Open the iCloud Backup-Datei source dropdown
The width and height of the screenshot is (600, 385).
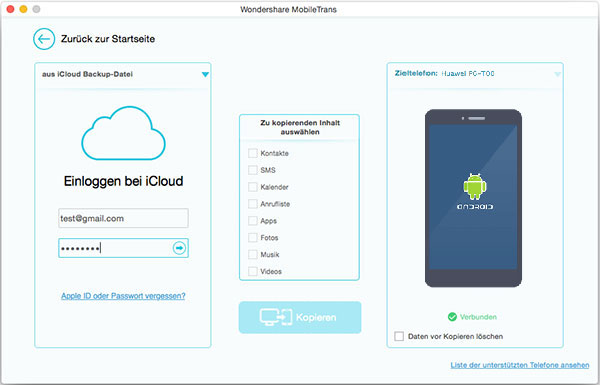click(205, 74)
